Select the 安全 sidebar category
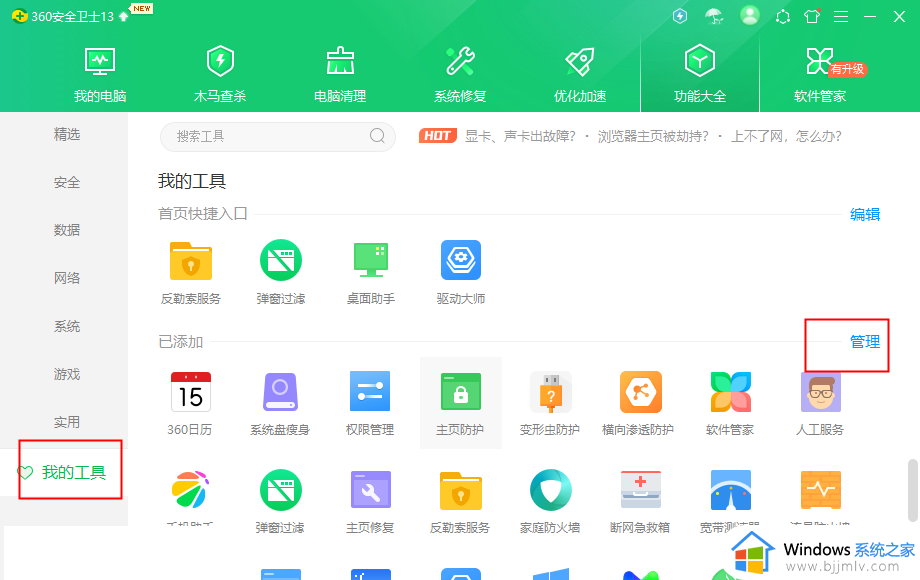 pyautogui.click(x=66, y=182)
